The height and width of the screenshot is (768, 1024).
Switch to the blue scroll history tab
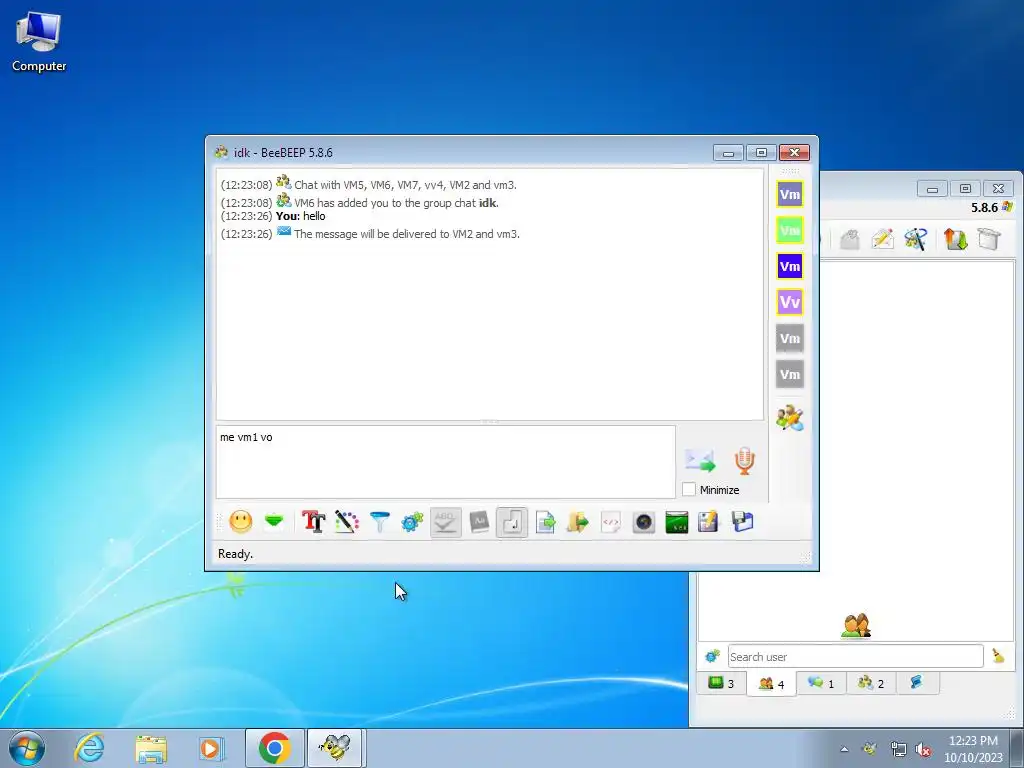point(916,683)
